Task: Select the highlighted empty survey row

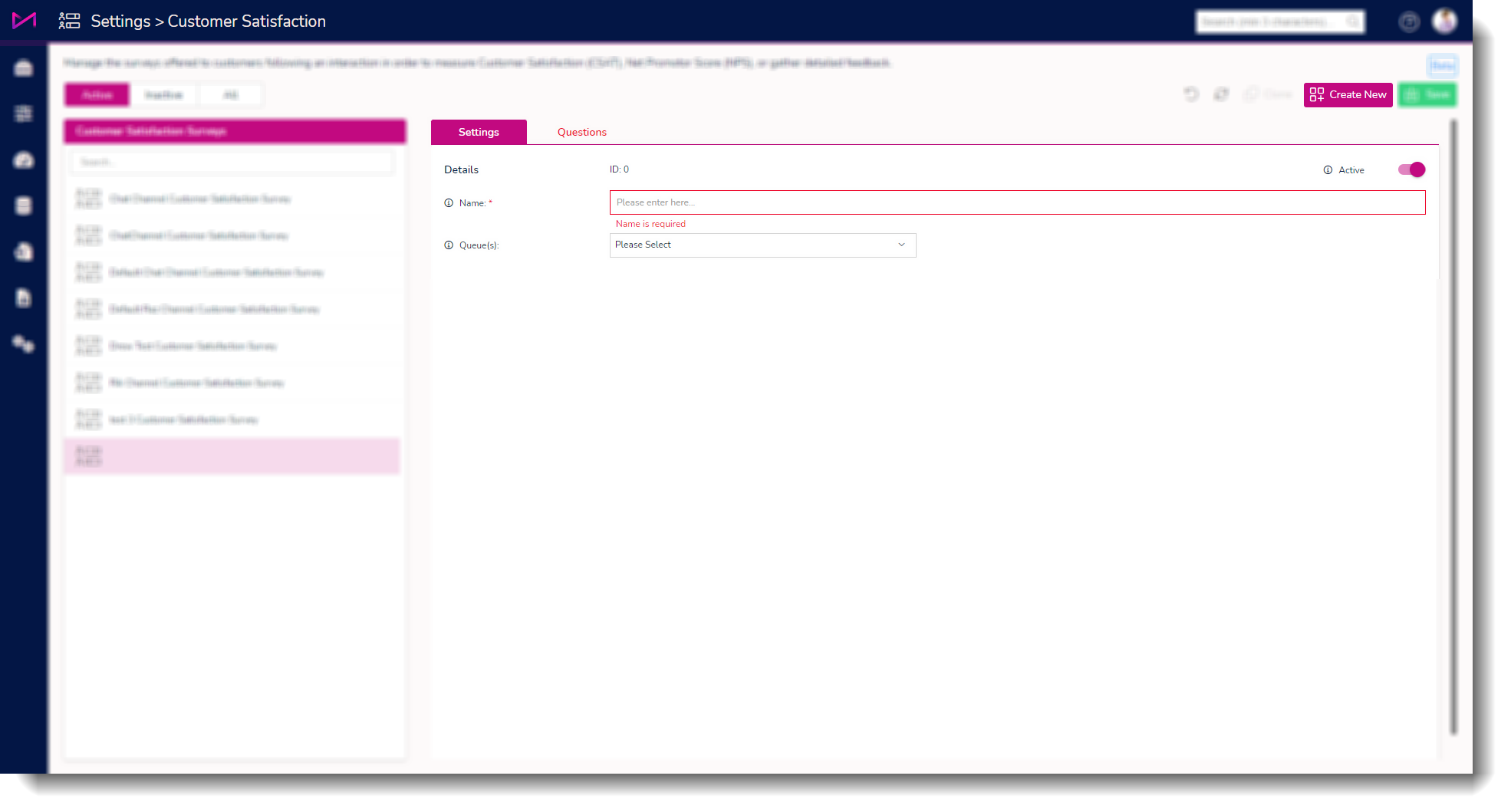Action: coord(232,456)
